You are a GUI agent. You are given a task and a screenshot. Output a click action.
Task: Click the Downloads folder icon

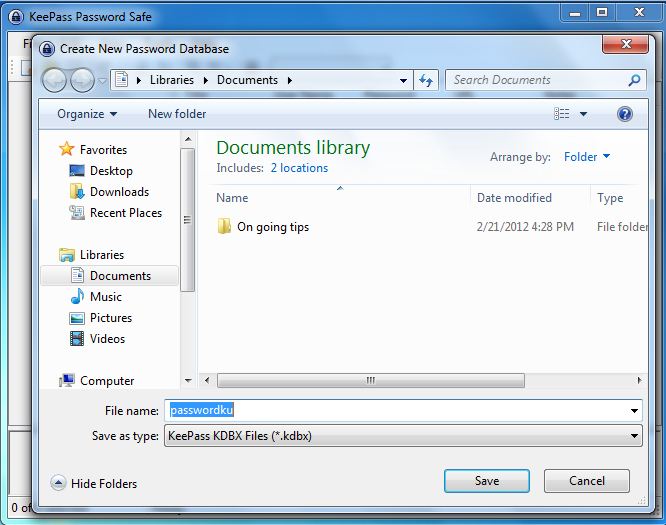[x=77, y=192]
